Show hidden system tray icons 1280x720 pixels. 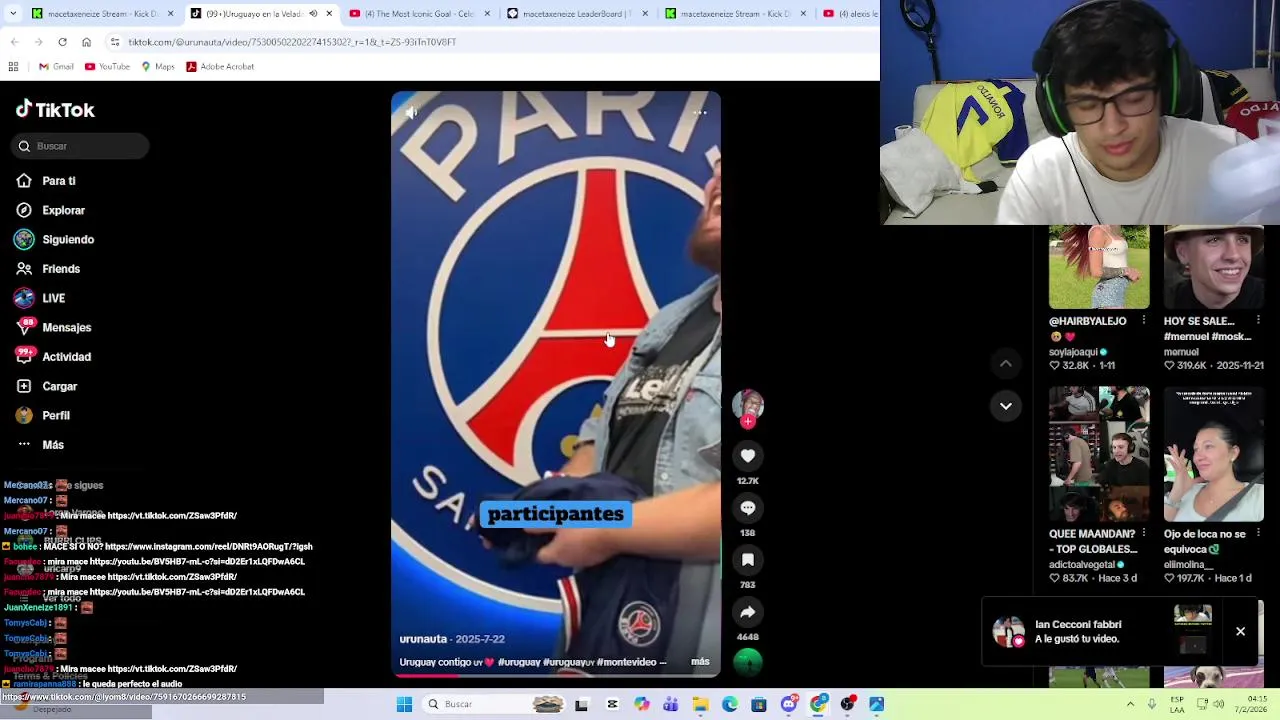click(x=1130, y=704)
